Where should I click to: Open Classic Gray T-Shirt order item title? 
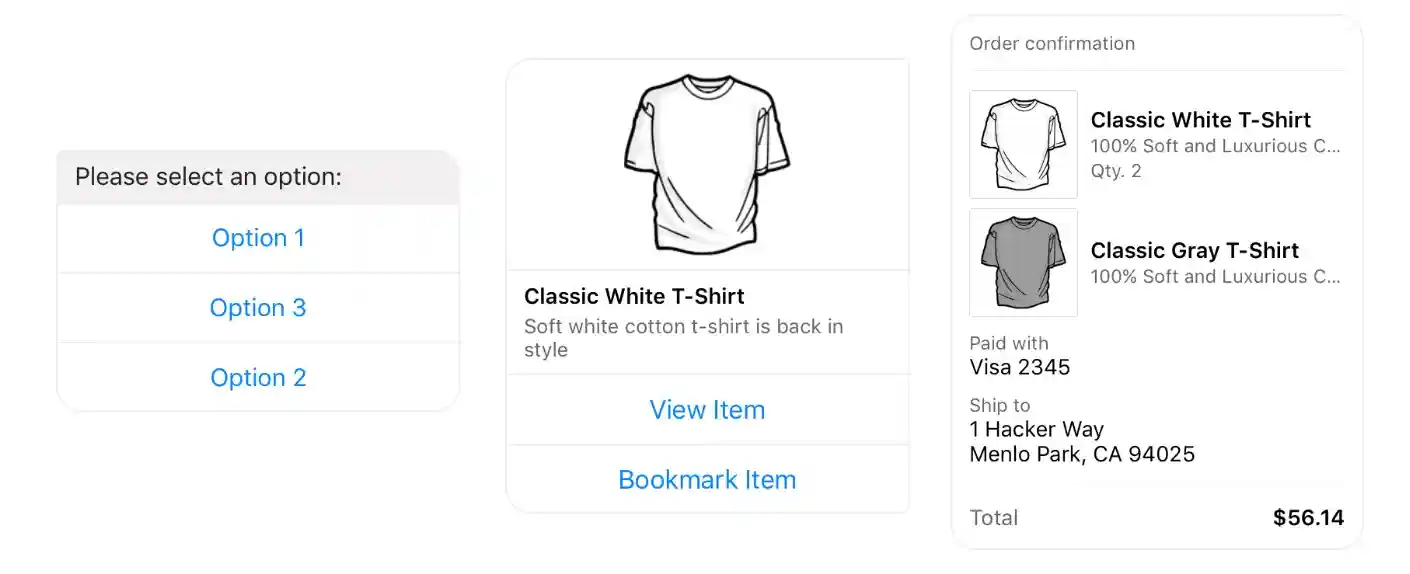pyautogui.click(x=1194, y=251)
